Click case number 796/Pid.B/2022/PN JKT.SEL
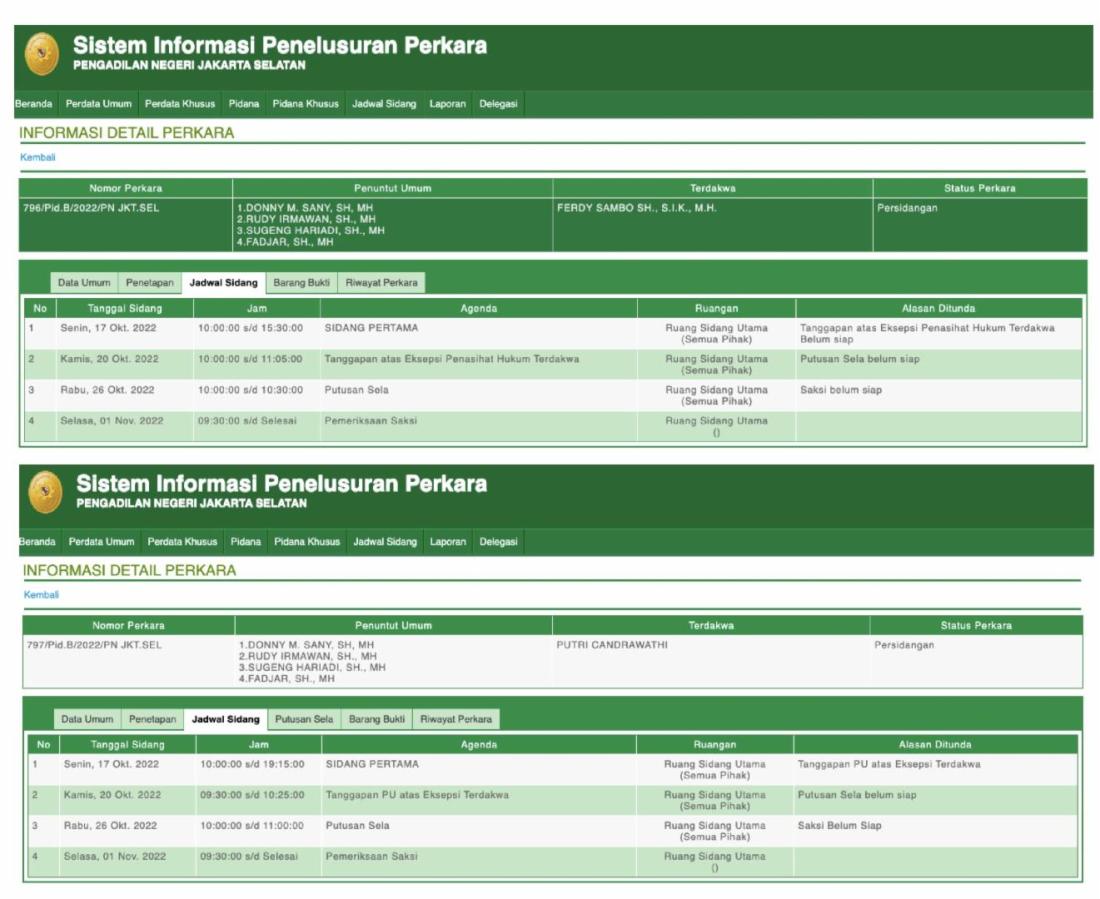 pyautogui.click(x=91, y=208)
